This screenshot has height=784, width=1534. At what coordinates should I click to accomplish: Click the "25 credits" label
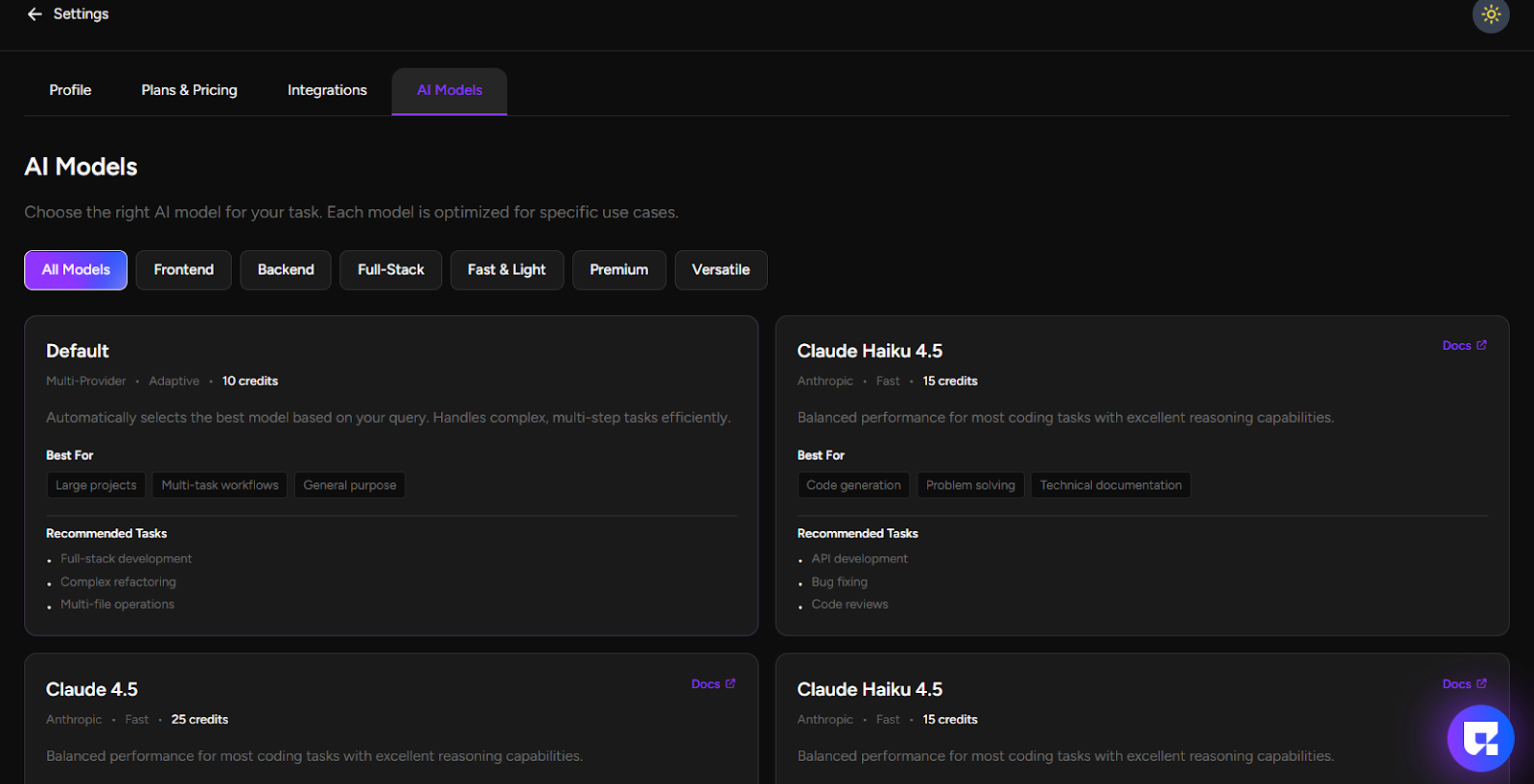(x=199, y=720)
